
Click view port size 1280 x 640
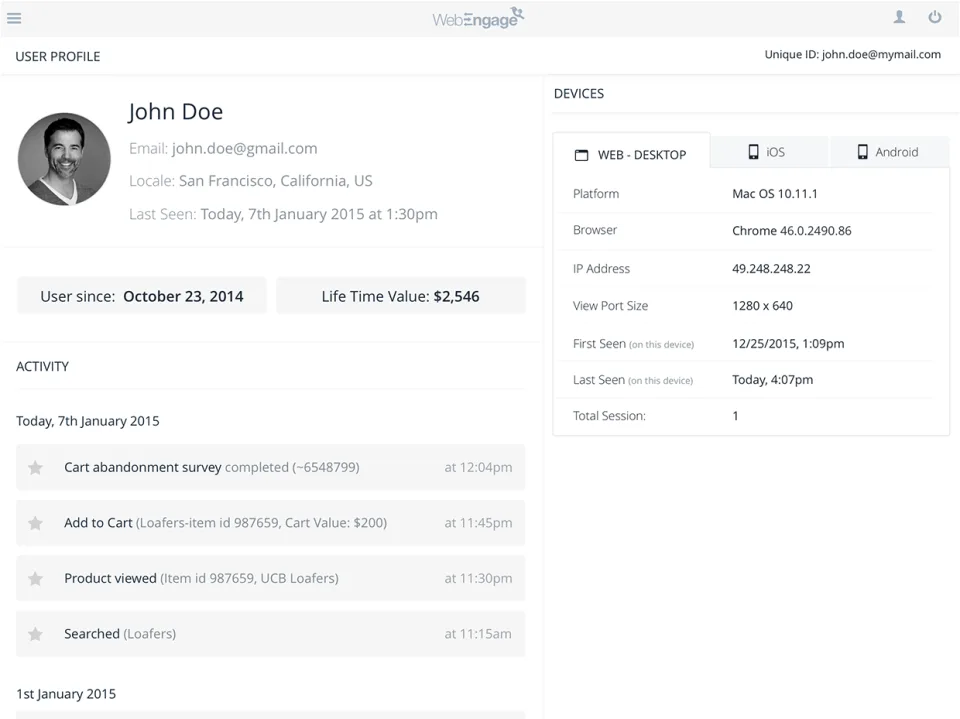762,306
